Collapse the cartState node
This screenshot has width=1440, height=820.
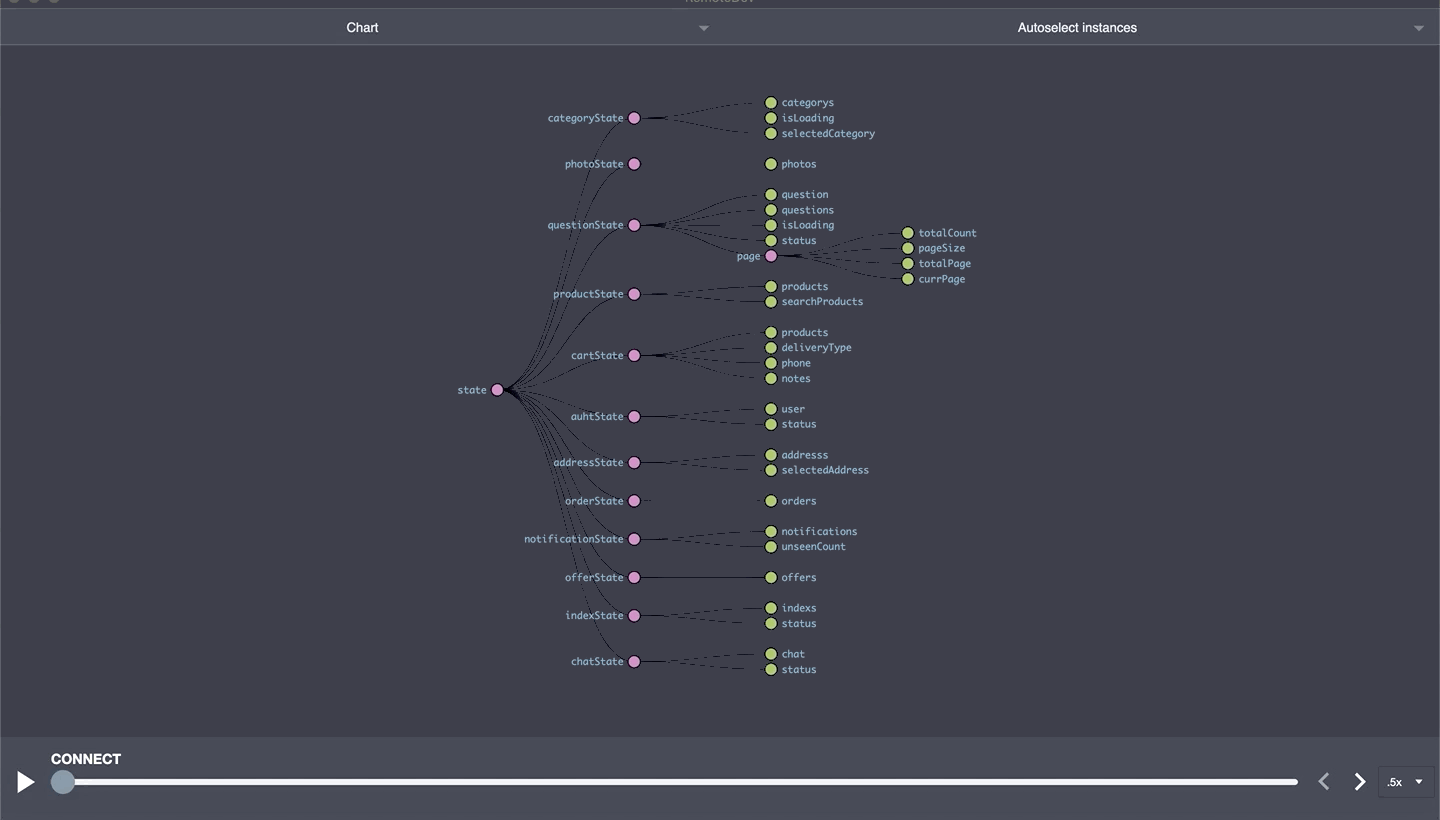pos(634,355)
